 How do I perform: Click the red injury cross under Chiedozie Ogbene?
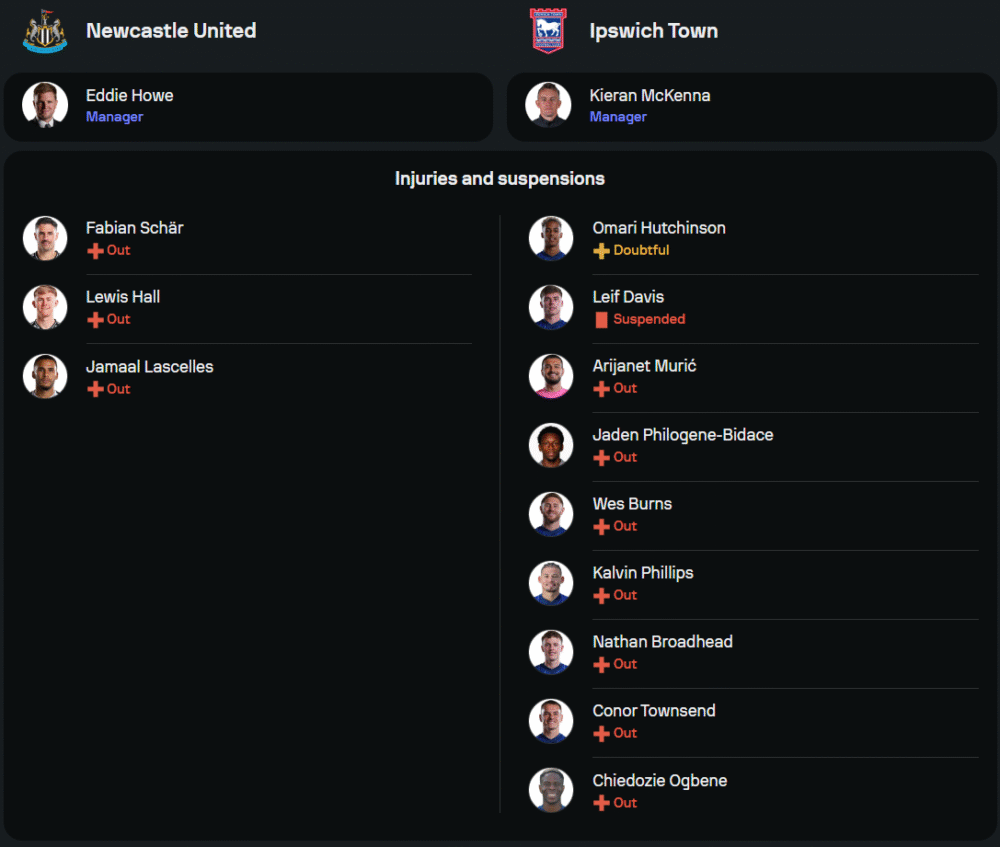tap(601, 803)
